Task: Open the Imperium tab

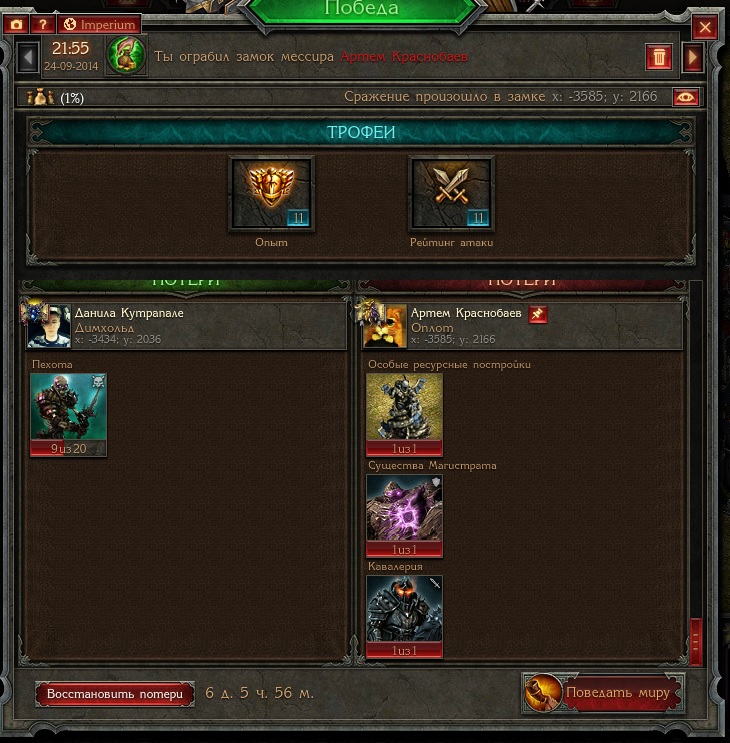Action: click(x=99, y=25)
